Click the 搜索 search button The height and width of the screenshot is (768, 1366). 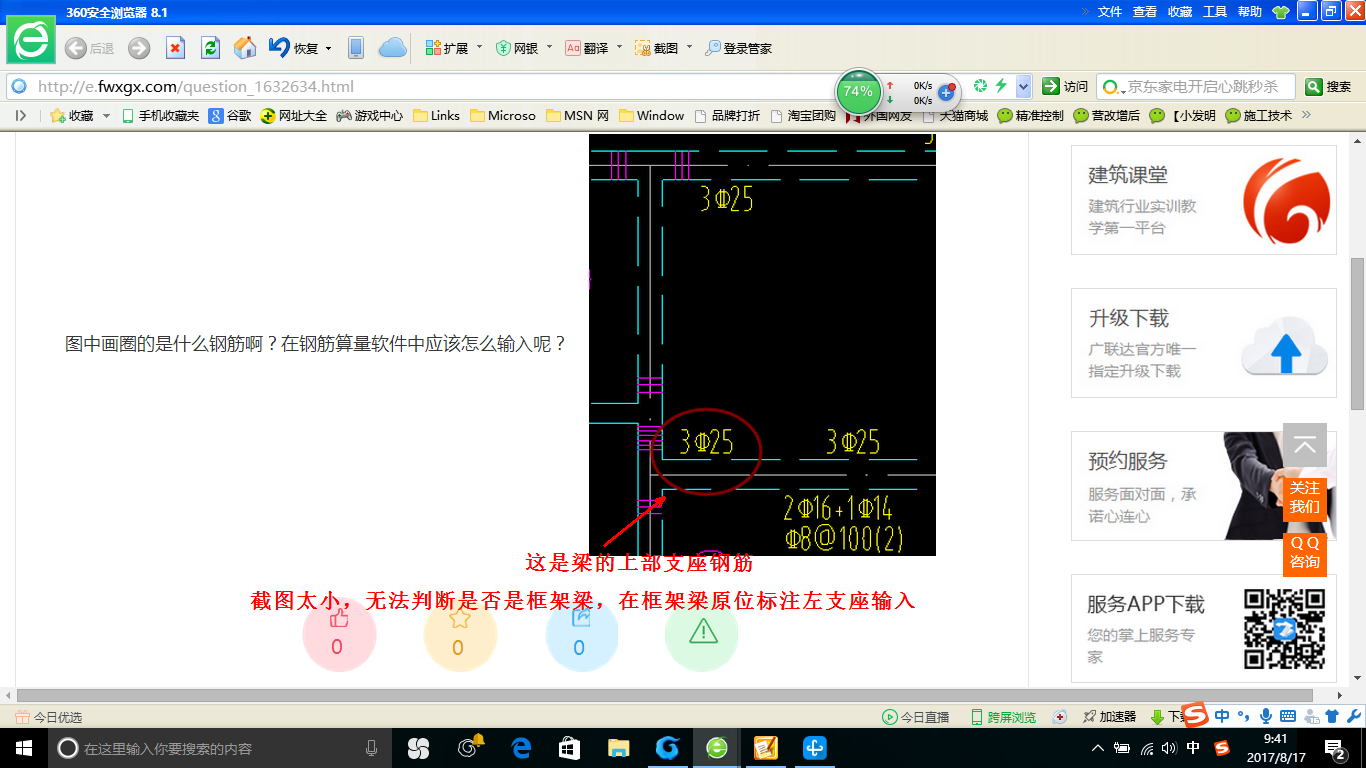point(1328,87)
